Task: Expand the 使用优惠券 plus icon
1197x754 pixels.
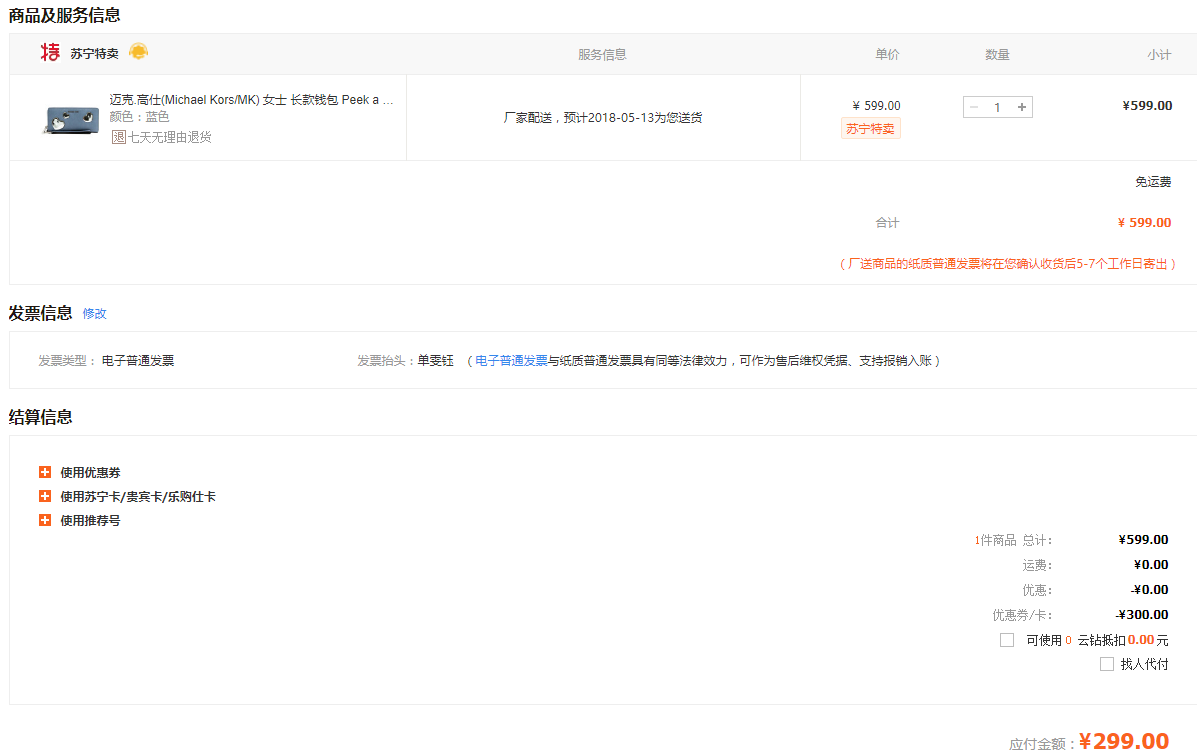Action: (45, 472)
